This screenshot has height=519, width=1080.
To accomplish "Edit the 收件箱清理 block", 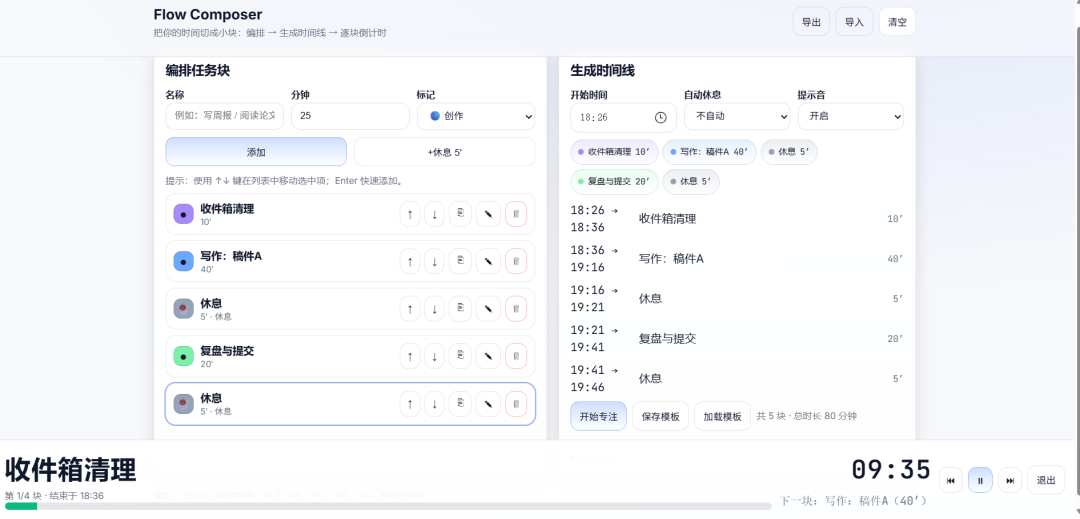I will (488, 214).
